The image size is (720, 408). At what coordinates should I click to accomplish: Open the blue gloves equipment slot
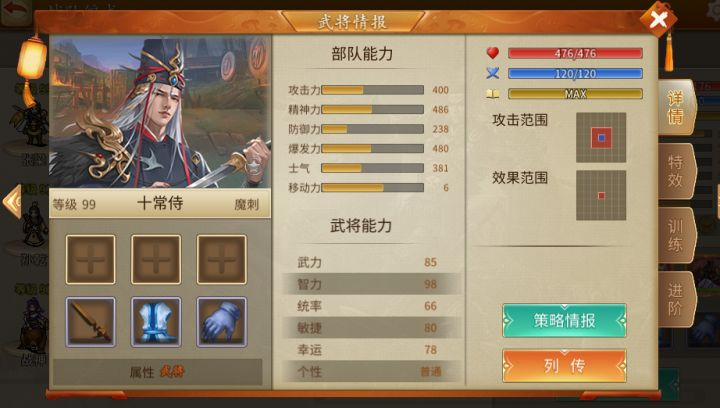point(222,322)
